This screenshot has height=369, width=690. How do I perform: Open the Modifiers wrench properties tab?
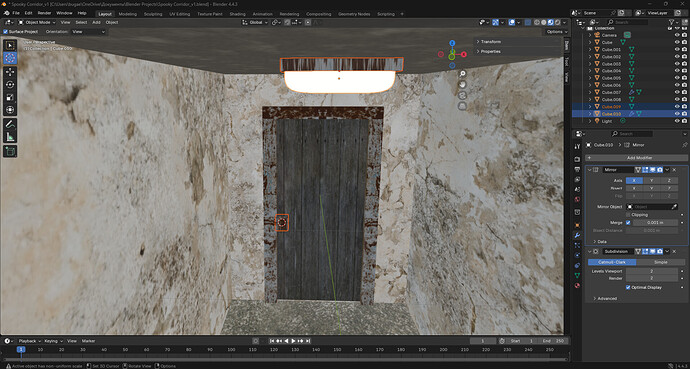pyautogui.click(x=577, y=235)
